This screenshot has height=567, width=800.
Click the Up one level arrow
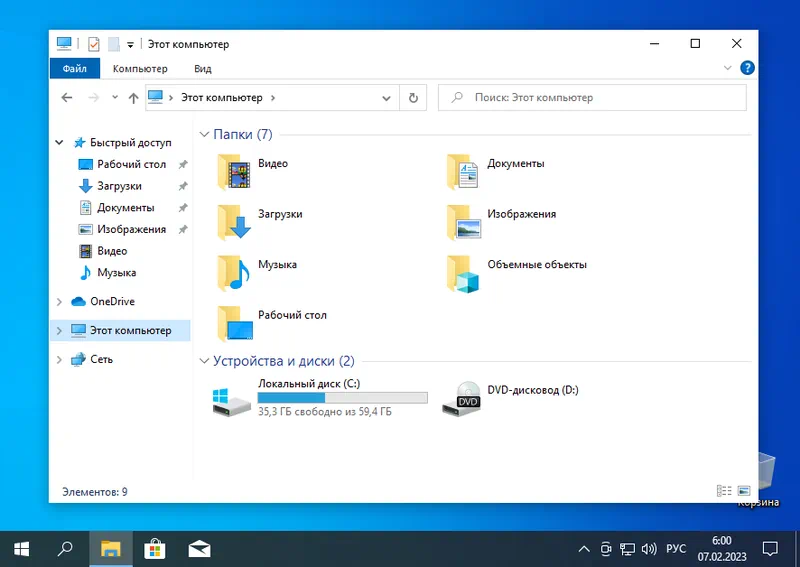click(133, 98)
